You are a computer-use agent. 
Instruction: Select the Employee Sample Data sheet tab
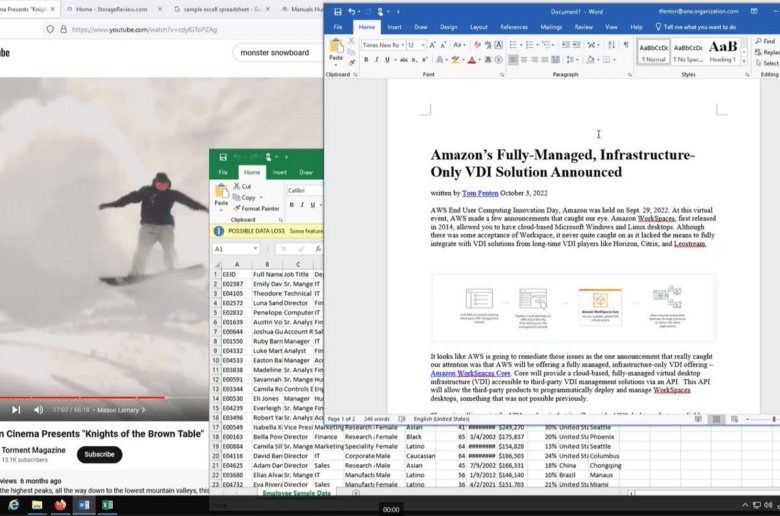tap(296, 493)
